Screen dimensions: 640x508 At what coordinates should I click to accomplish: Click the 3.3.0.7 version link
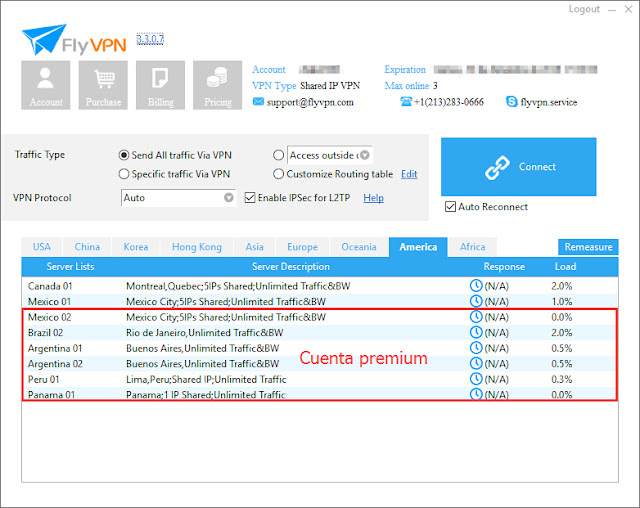(150, 39)
